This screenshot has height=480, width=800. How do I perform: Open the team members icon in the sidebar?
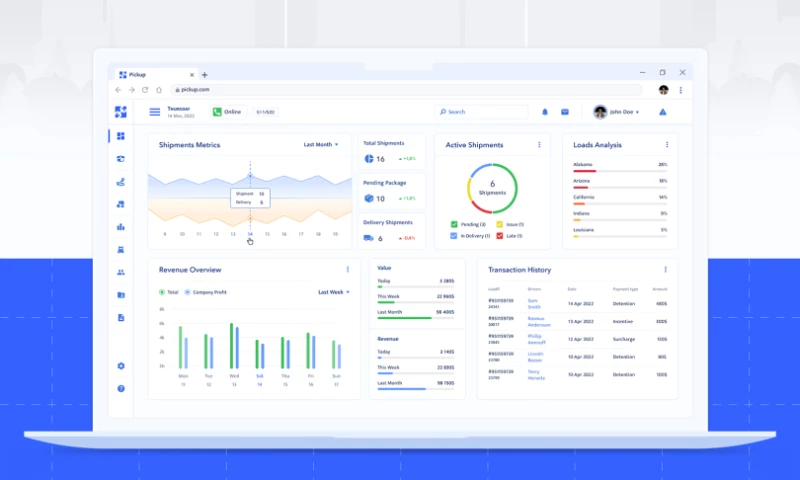[121, 272]
